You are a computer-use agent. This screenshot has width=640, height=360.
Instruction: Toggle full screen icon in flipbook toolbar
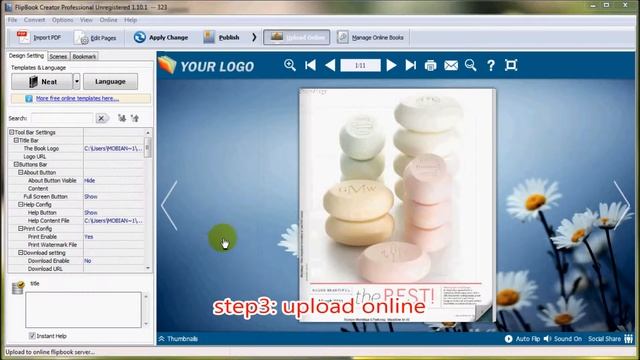pyautogui.click(x=511, y=65)
